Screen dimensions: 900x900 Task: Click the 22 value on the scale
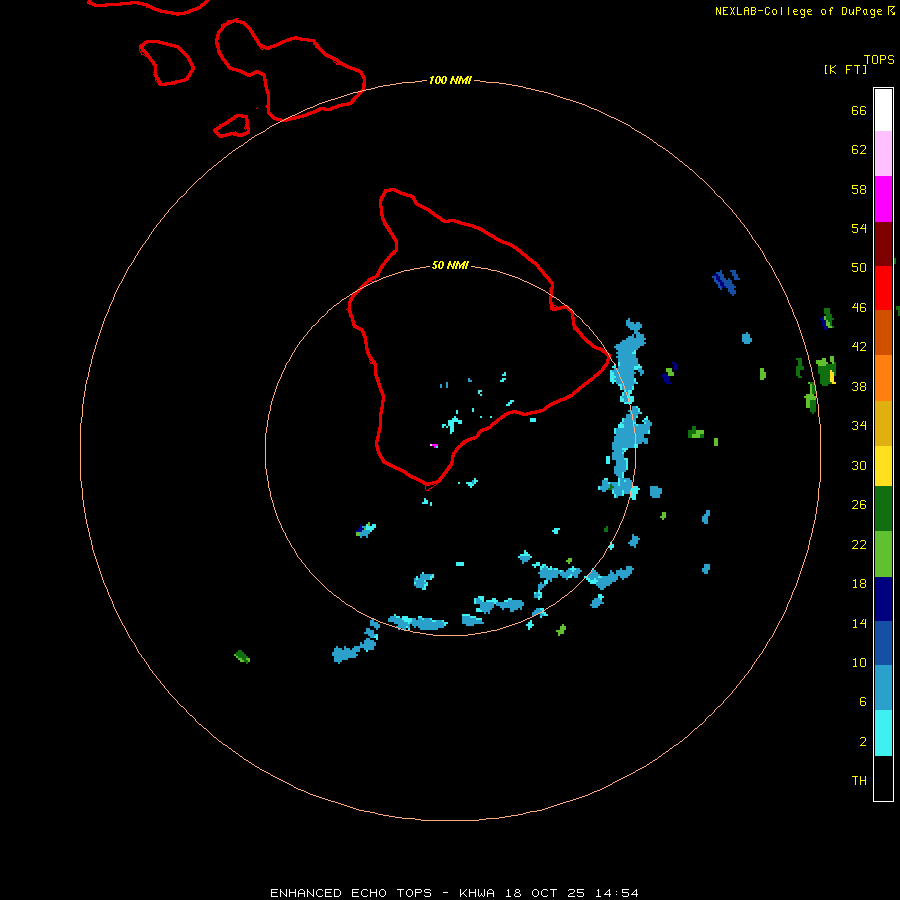tap(859, 544)
